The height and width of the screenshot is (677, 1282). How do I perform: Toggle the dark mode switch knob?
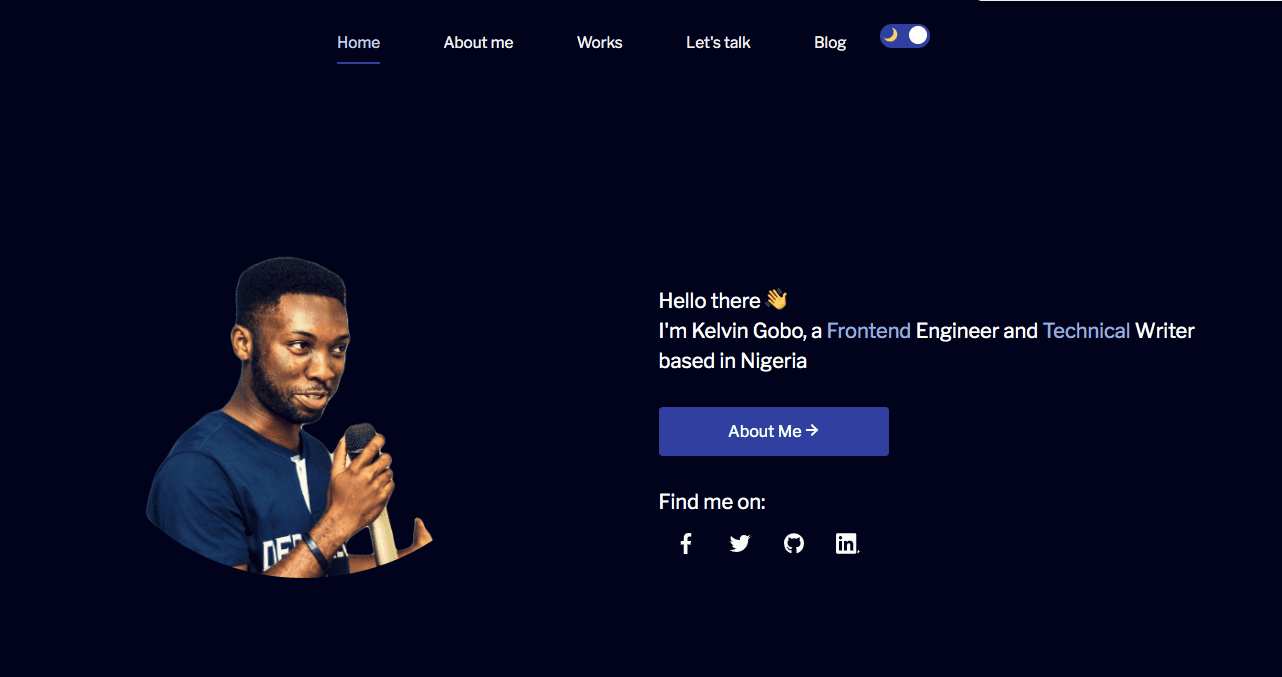[x=918, y=35]
